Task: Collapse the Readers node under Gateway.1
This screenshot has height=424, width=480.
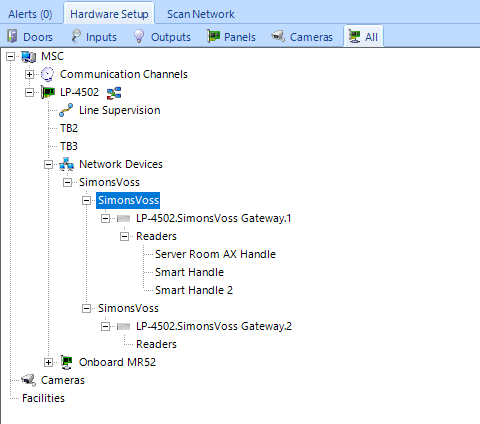Action: pos(124,236)
